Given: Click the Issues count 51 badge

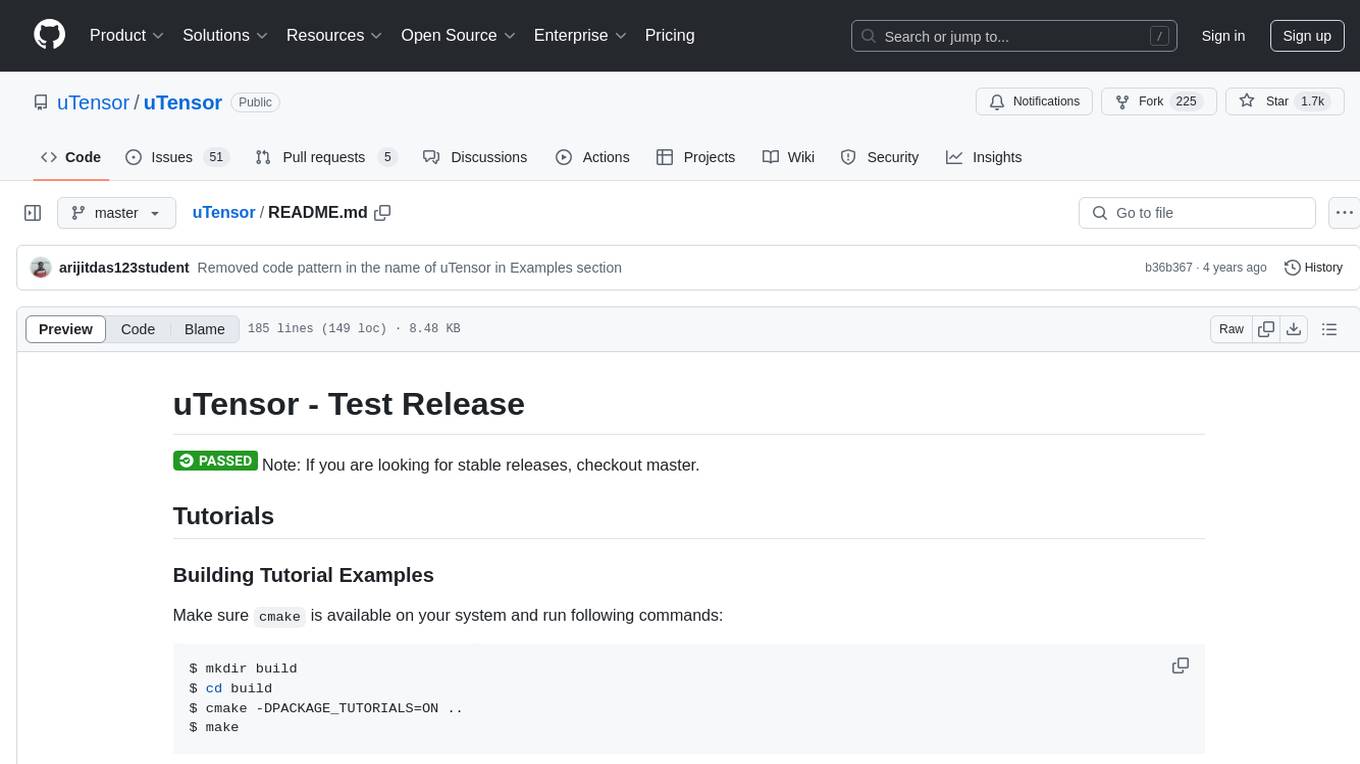Looking at the screenshot, I should 215,157.
